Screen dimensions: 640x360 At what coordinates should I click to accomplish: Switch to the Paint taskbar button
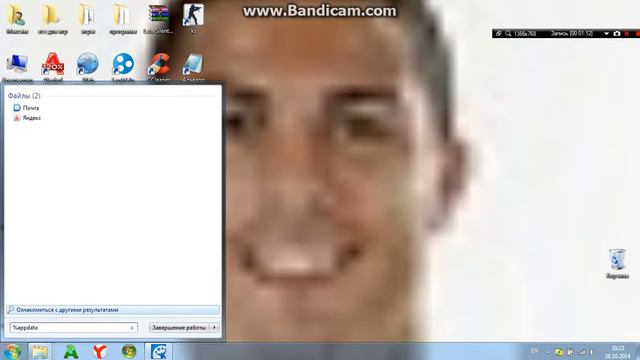(158, 351)
